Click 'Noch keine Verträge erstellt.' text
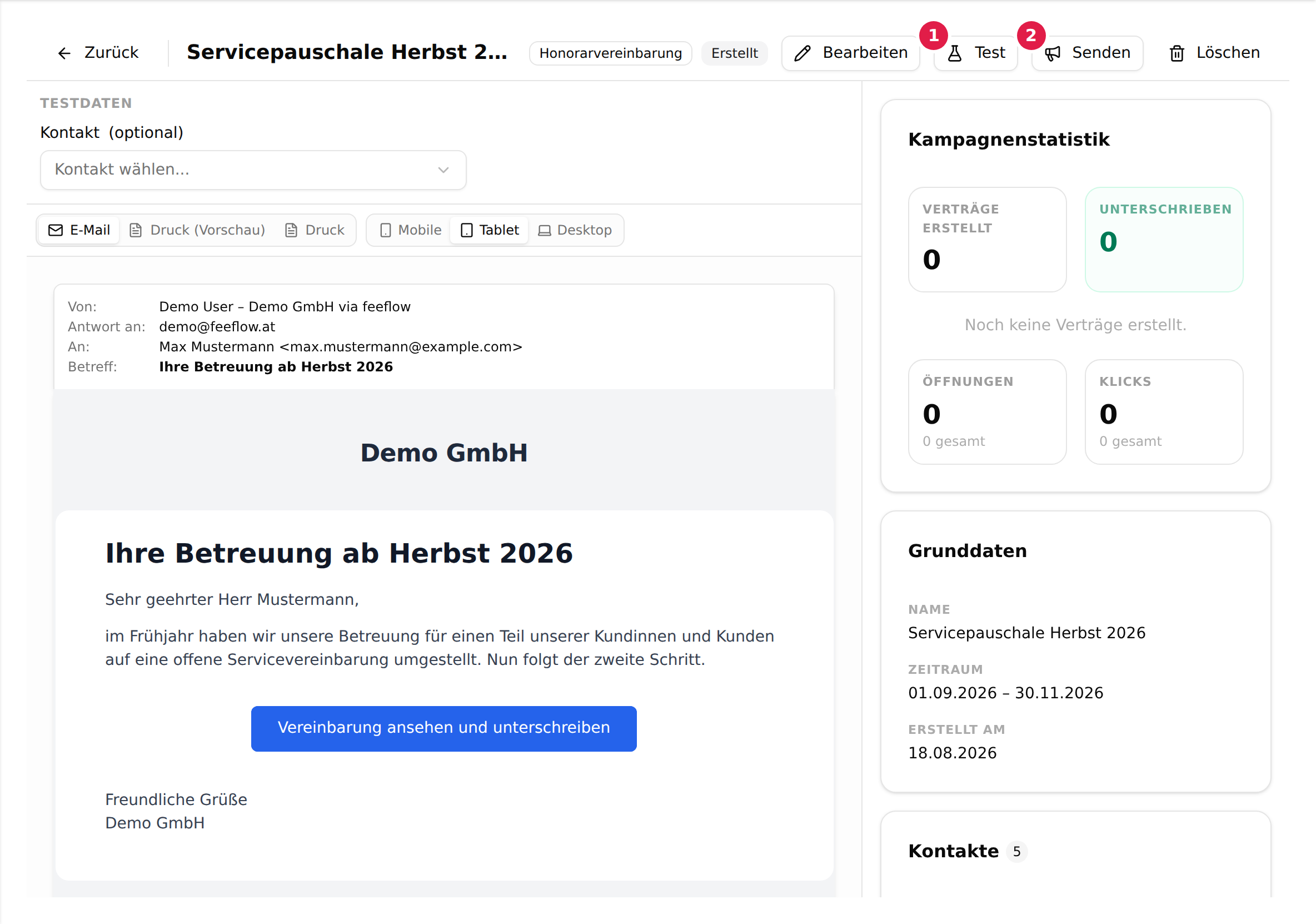Viewport: 1316px width, 924px height. point(1075,325)
